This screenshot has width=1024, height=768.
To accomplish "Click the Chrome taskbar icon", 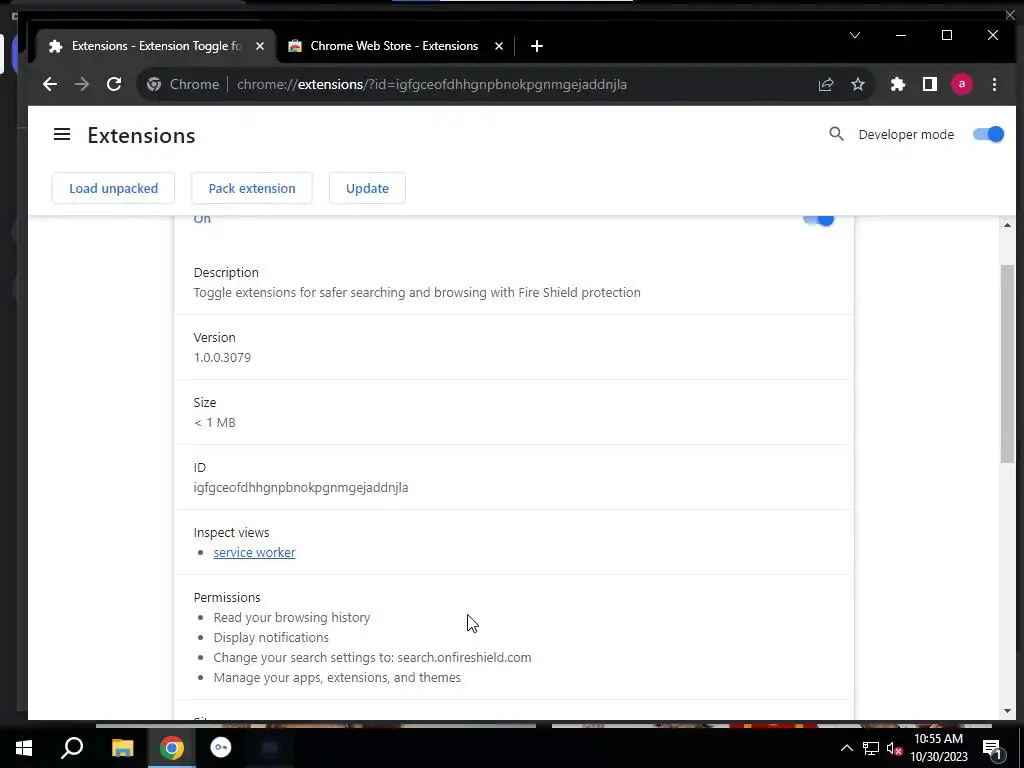I will pyautogui.click(x=171, y=748).
